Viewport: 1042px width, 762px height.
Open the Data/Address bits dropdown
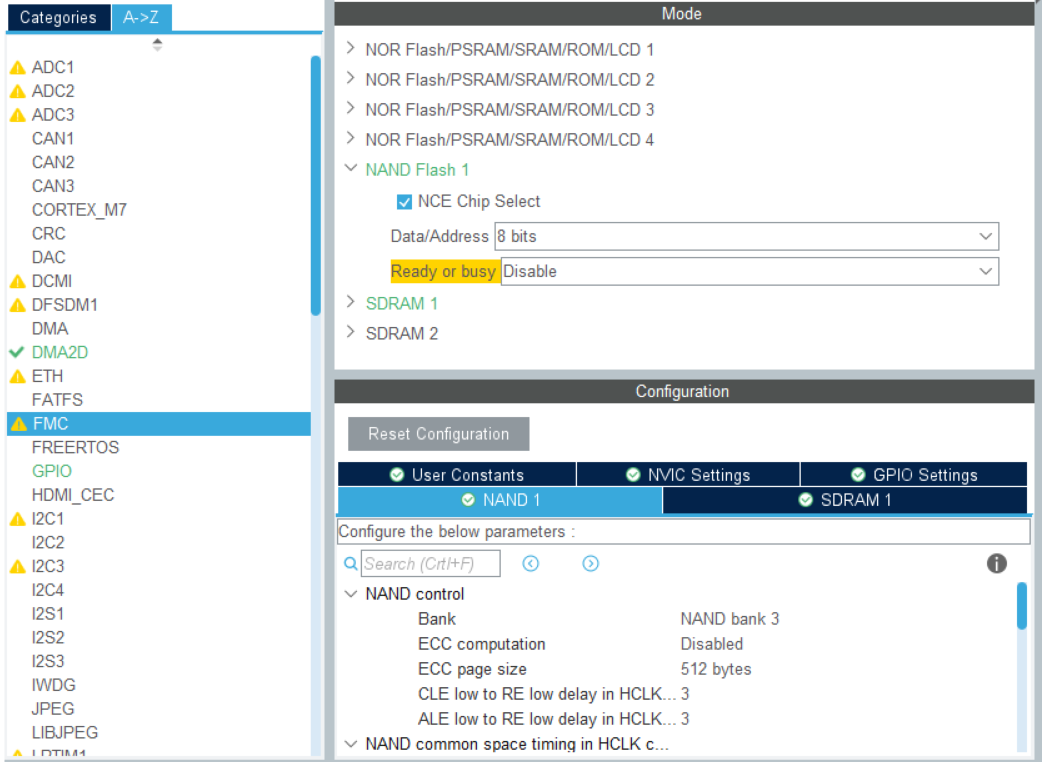pyautogui.click(x=986, y=236)
